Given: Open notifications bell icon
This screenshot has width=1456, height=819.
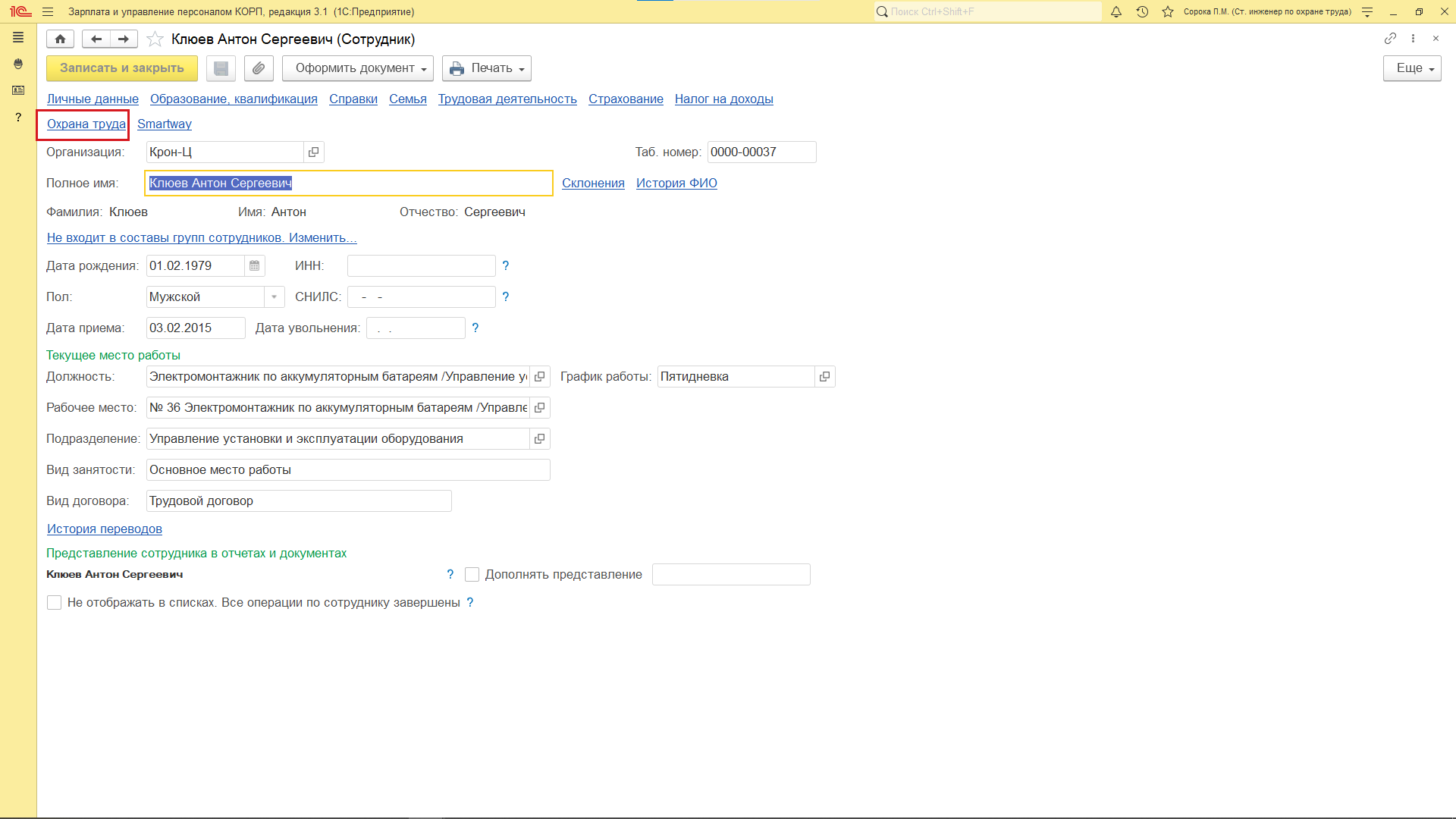Looking at the screenshot, I should (1116, 11).
